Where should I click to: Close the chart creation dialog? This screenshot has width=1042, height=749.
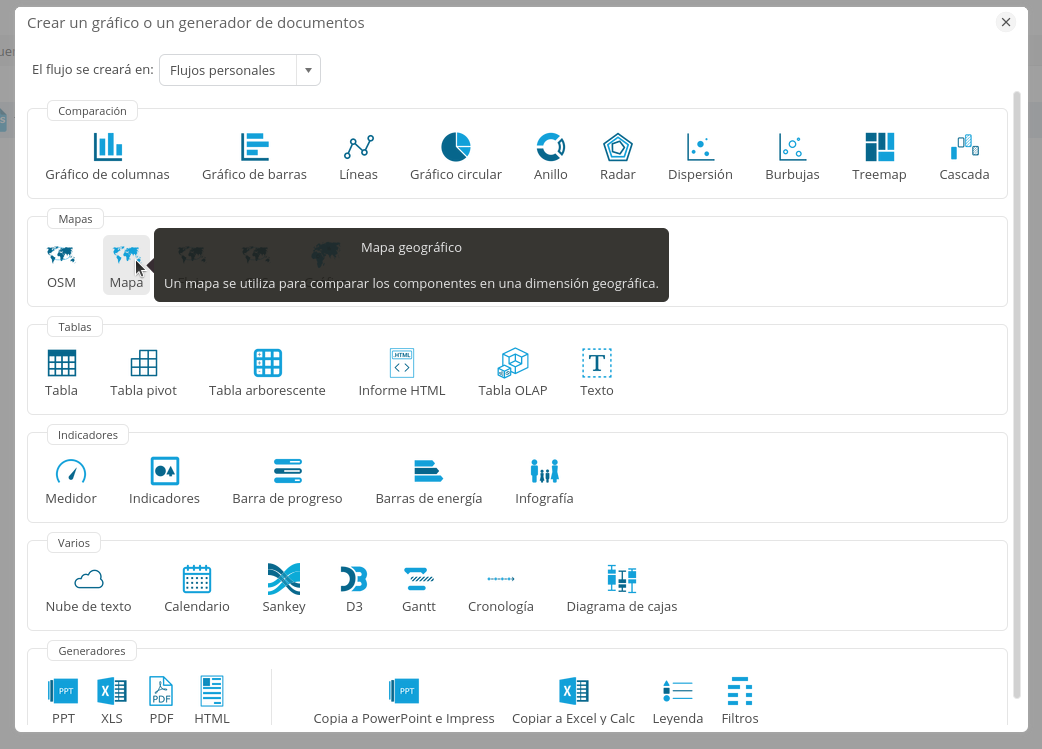(x=1006, y=22)
